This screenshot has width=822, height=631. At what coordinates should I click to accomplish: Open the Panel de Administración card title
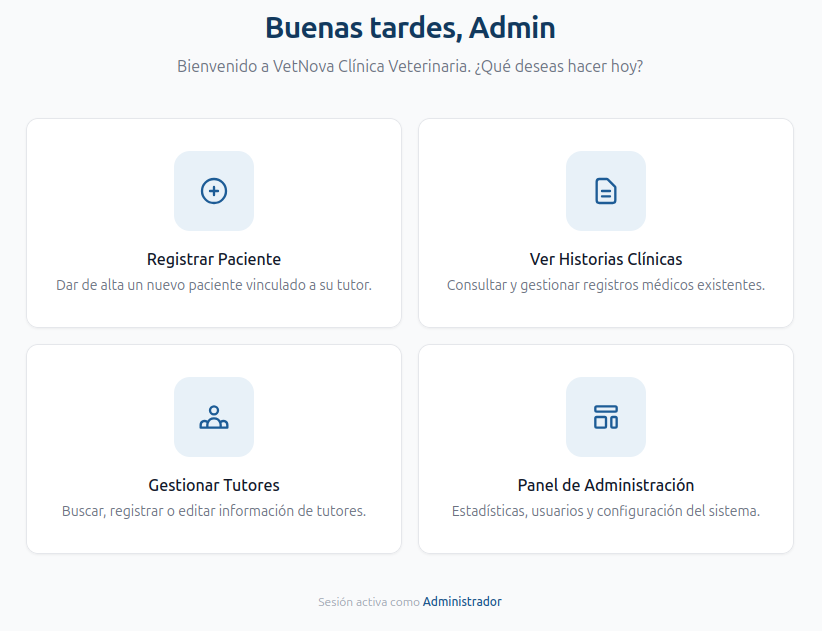[x=605, y=485]
